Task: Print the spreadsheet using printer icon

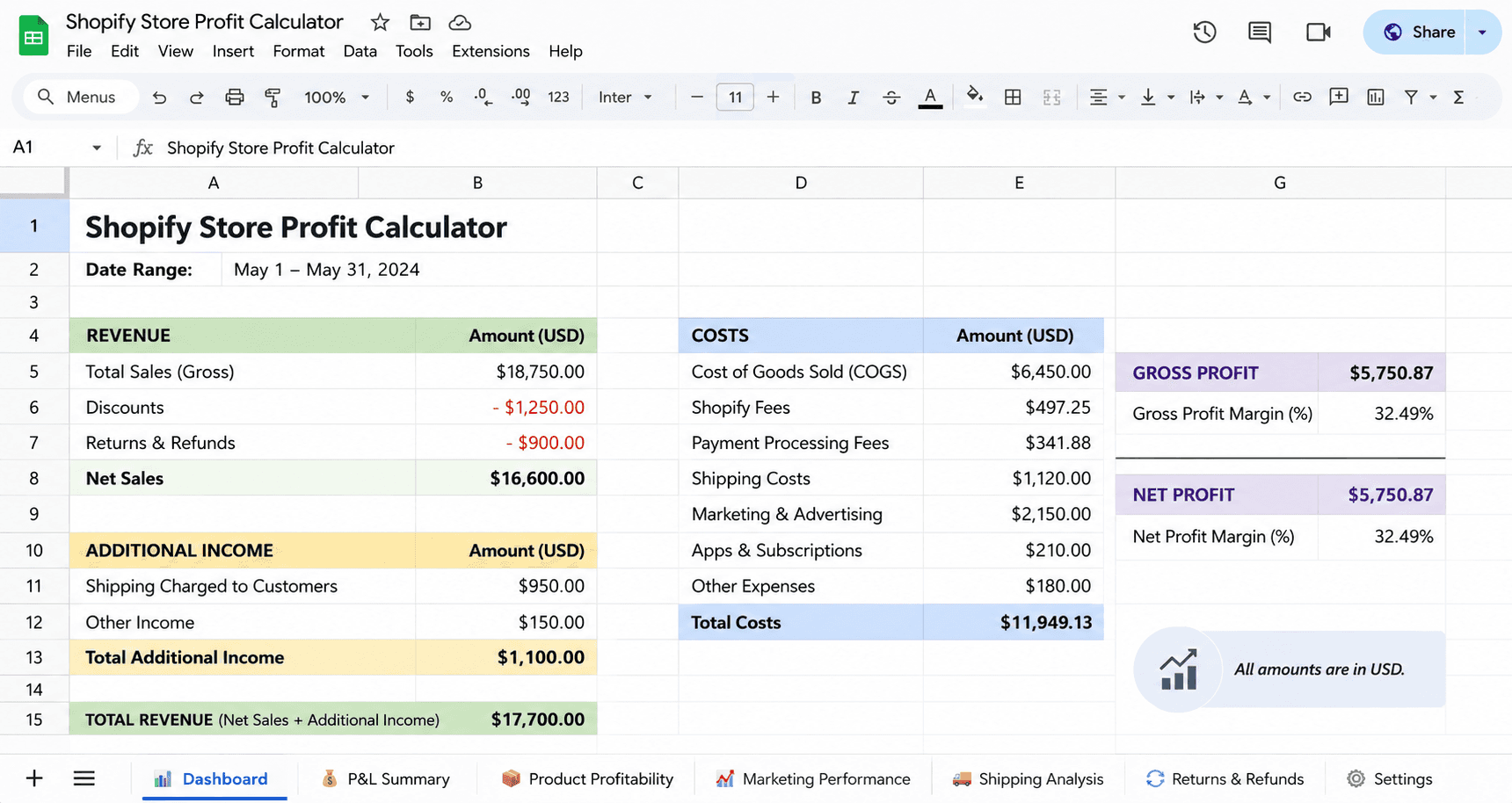Action: click(x=235, y=98)
